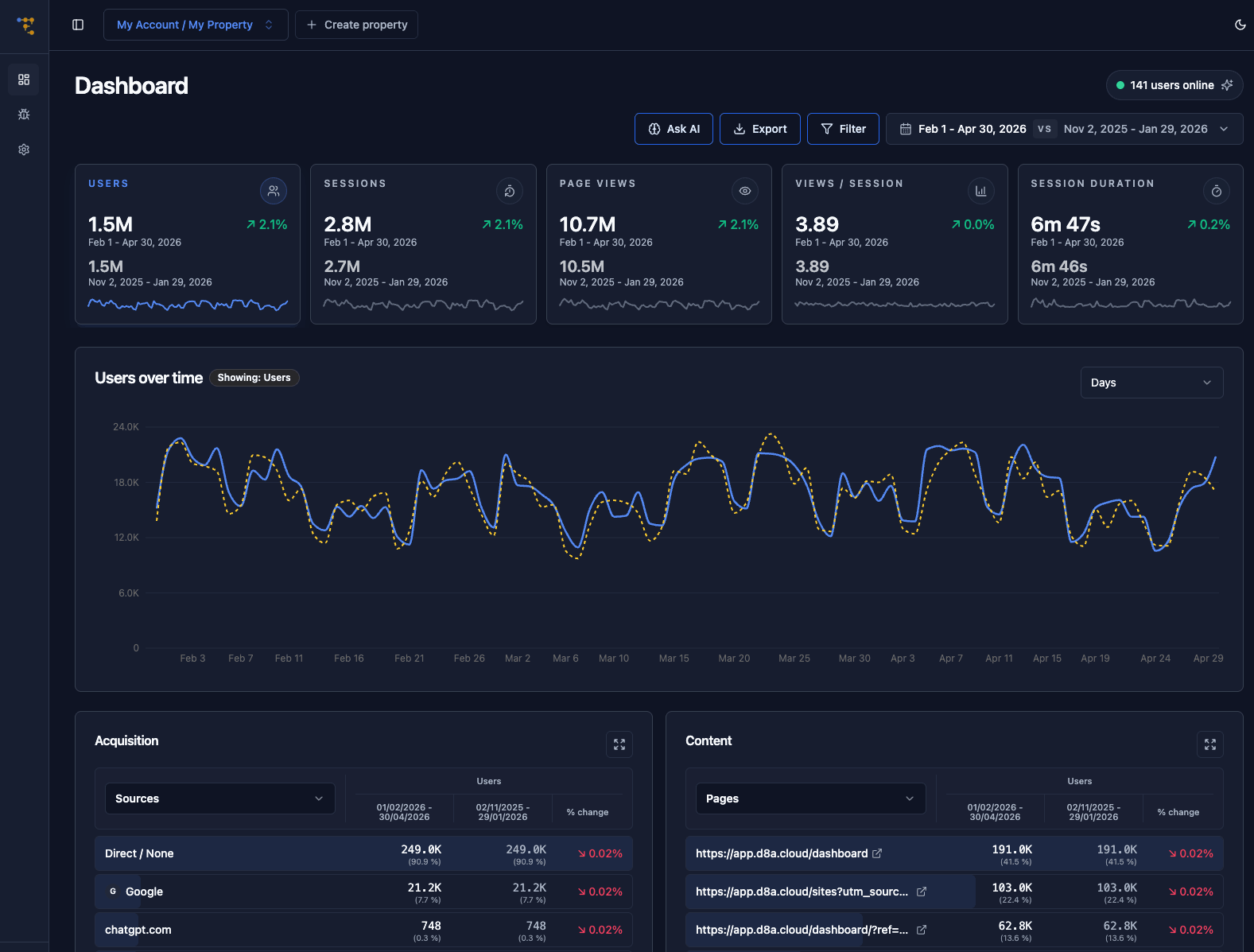Click the chatgpt.com source row
This screenshot has width=1254, height=952.
(x=363, y=930)
